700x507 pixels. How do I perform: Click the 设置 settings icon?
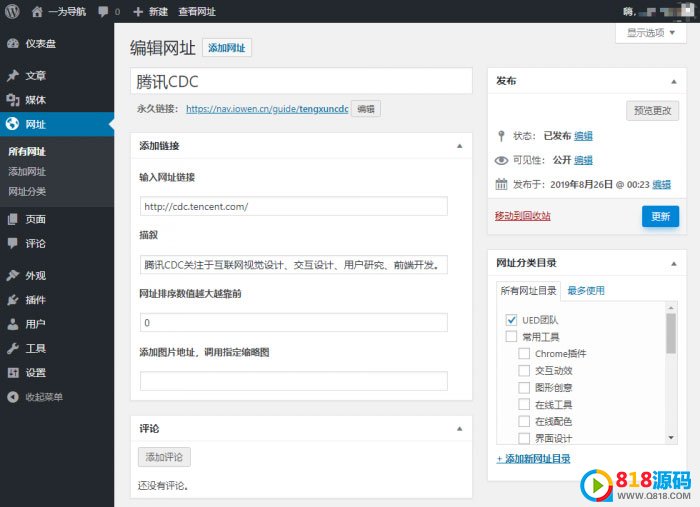tap(13, 372)
